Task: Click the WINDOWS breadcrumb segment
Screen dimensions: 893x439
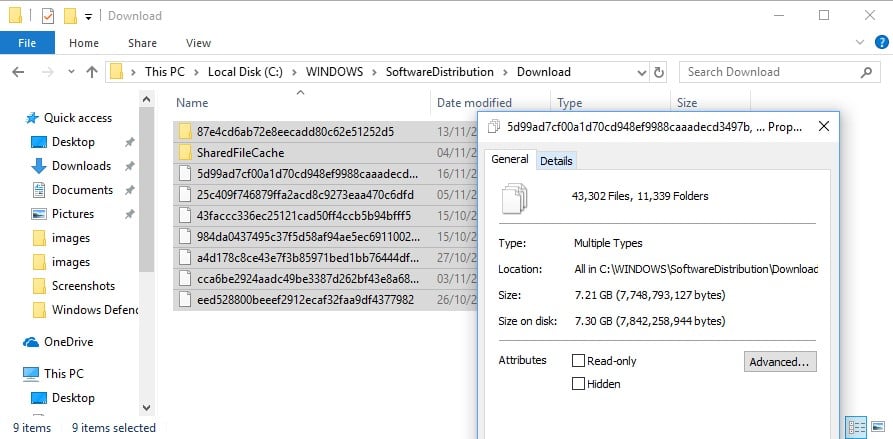Action: 334,72
